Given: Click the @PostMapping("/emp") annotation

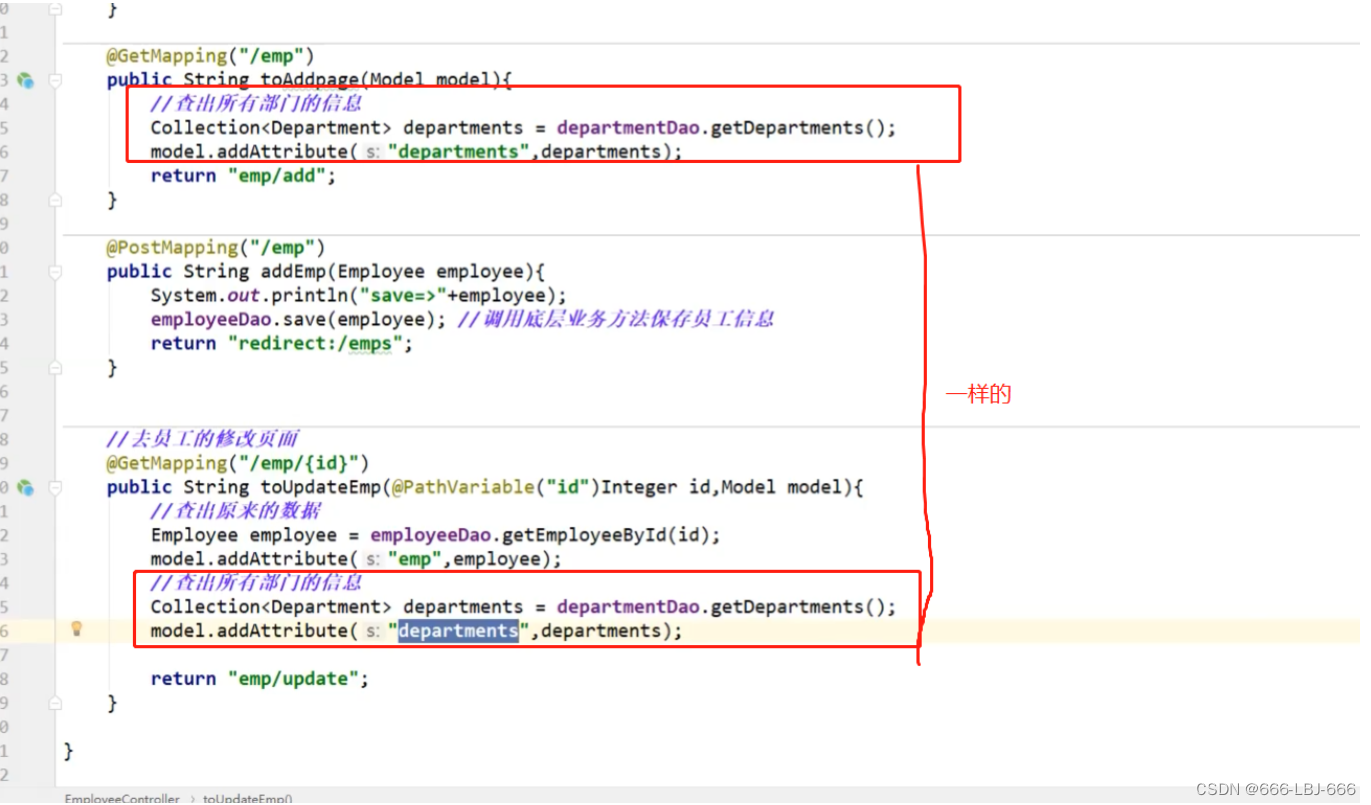Looking at the screenshot, I should (x=217, y=247).
